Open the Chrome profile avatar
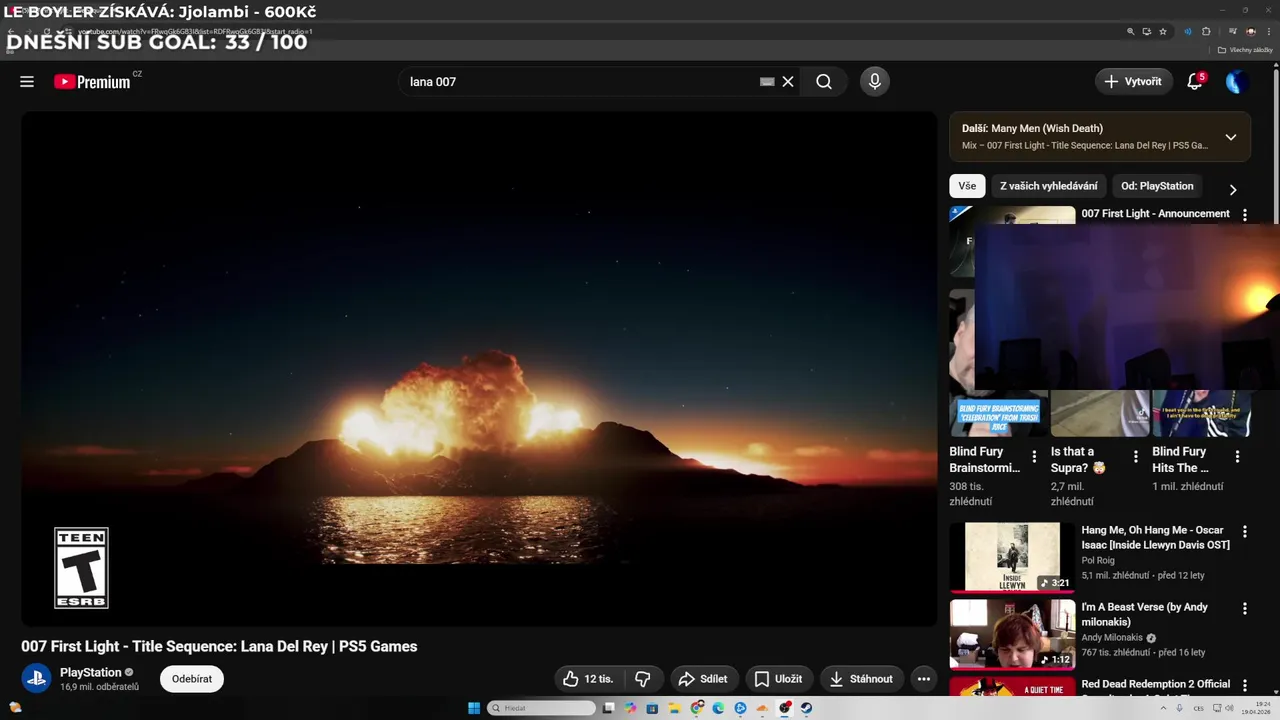 (x=1251, y=31)
